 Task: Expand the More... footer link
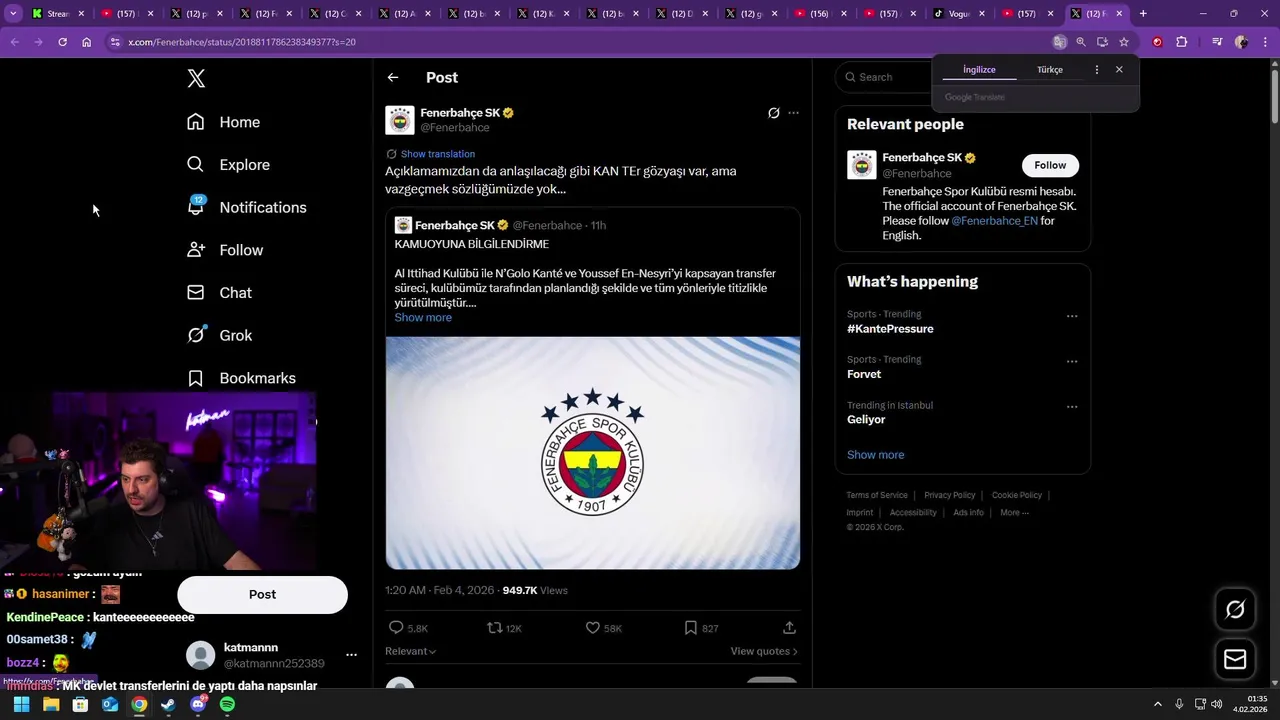[1014, 513]
